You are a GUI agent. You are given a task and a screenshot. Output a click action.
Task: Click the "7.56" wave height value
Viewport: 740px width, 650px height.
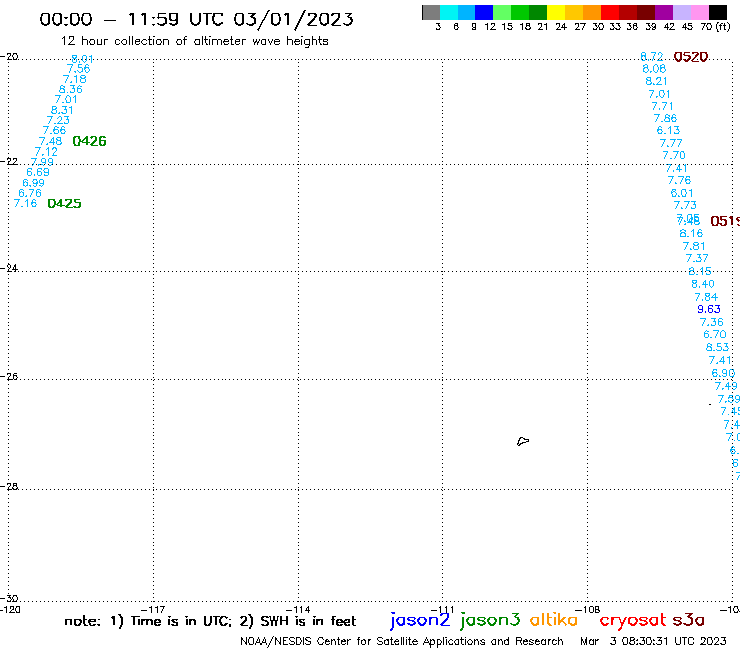coord(78,69)
